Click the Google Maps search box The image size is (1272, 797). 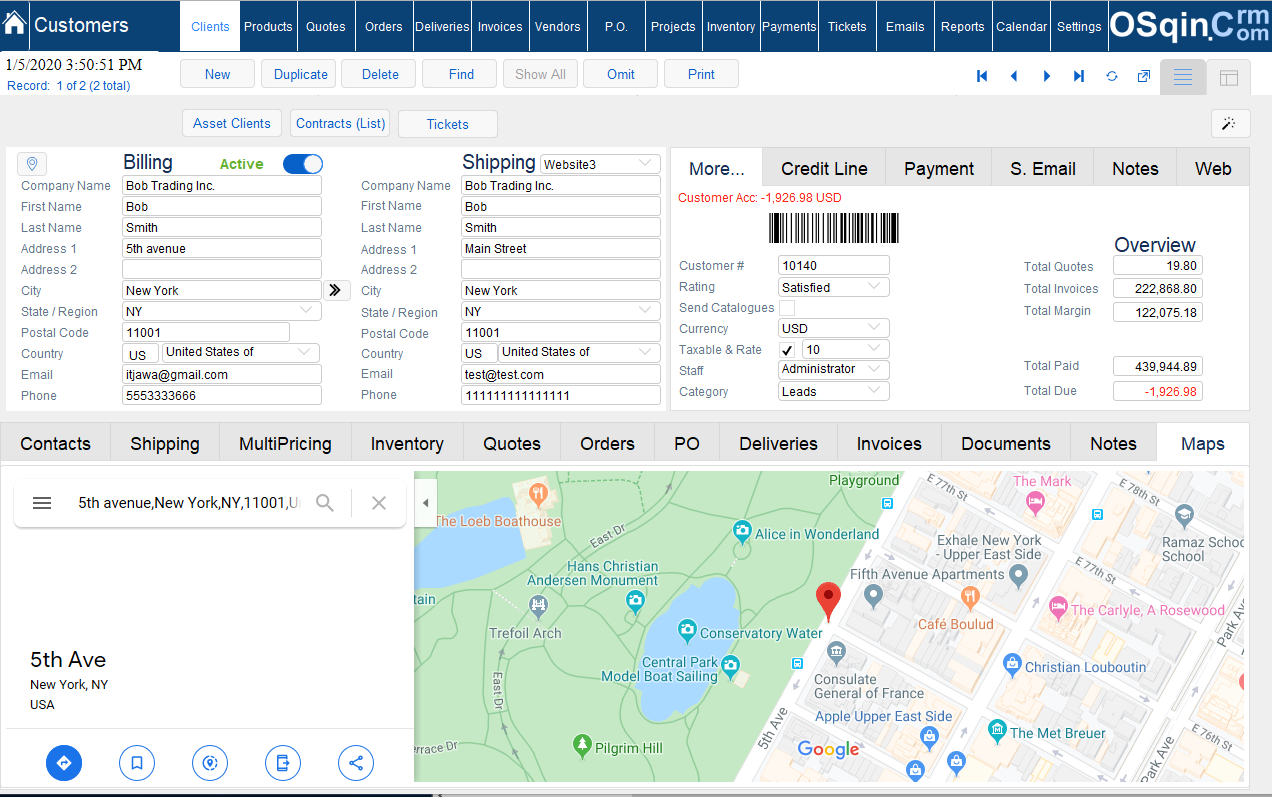click(x=187, y=503)
